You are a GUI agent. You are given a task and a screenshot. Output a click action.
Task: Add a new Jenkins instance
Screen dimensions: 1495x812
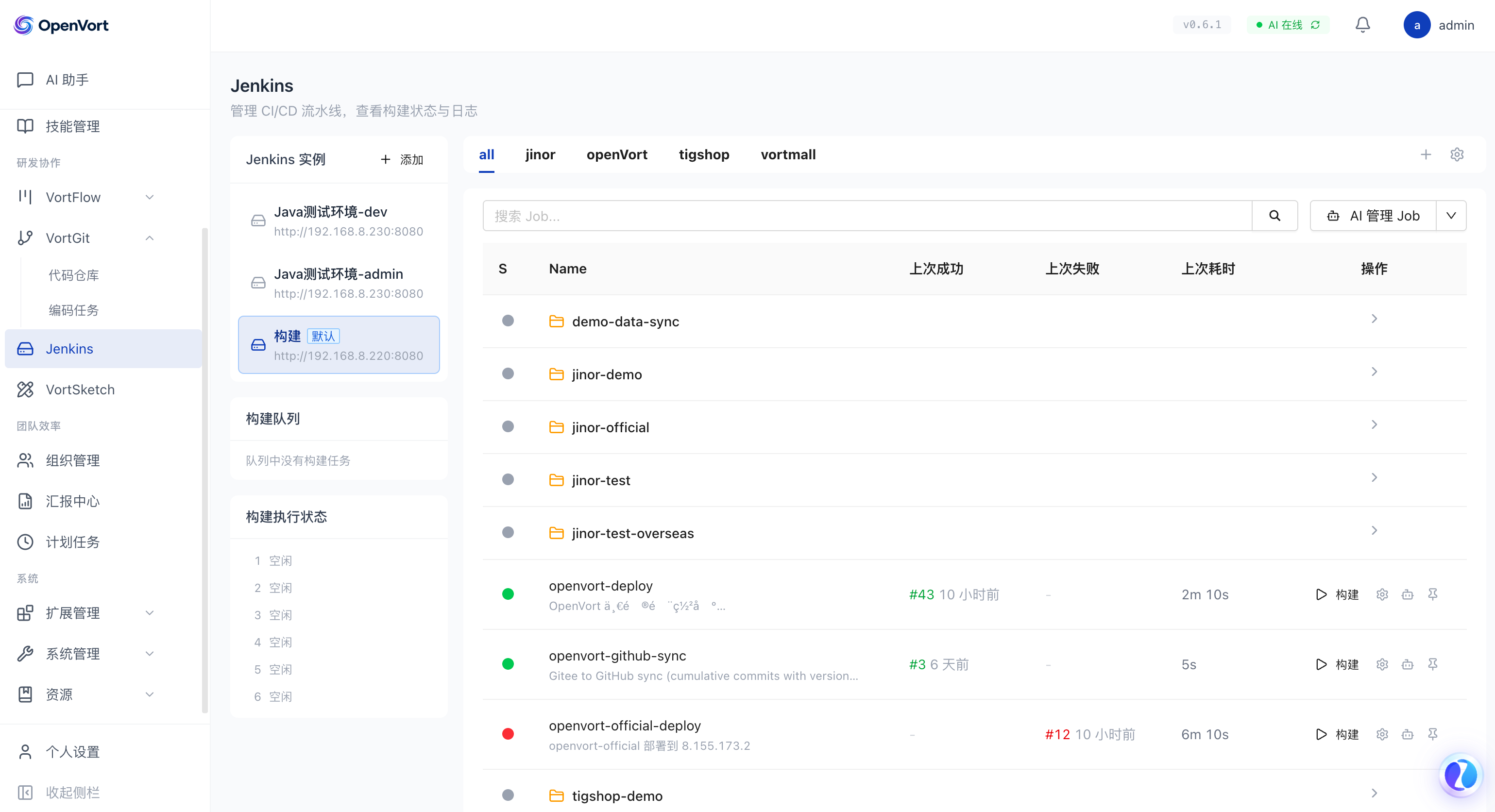[402, 160]
